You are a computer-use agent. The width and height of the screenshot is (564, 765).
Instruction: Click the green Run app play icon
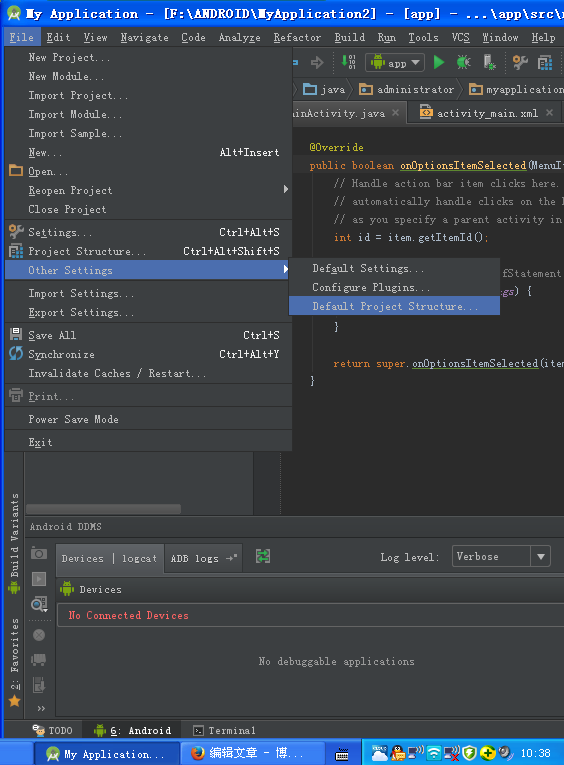(439, 62)
